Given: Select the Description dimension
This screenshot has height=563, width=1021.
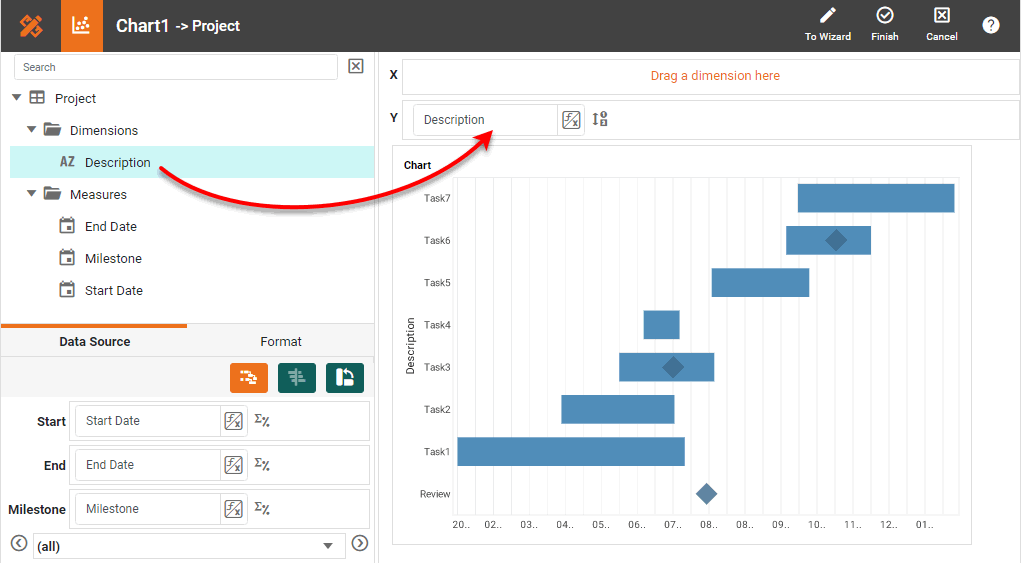Looking at the screenshot, I should point(117,162).
